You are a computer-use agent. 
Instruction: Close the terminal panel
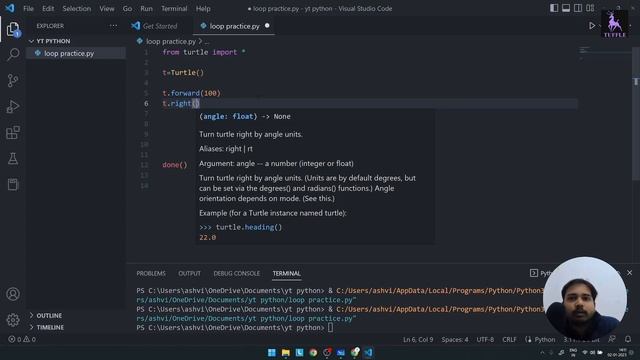pos(629,273)
